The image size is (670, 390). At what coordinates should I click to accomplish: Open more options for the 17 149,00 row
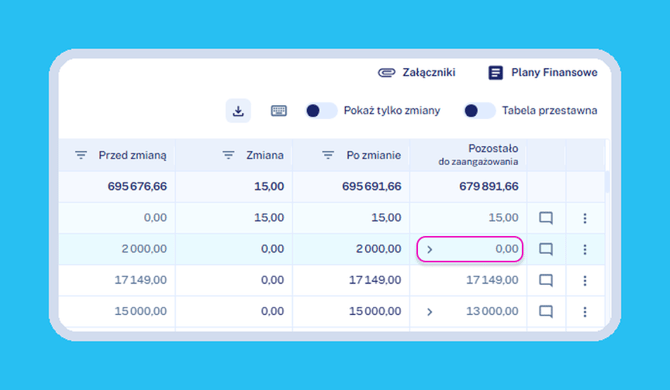pos(585,281)
